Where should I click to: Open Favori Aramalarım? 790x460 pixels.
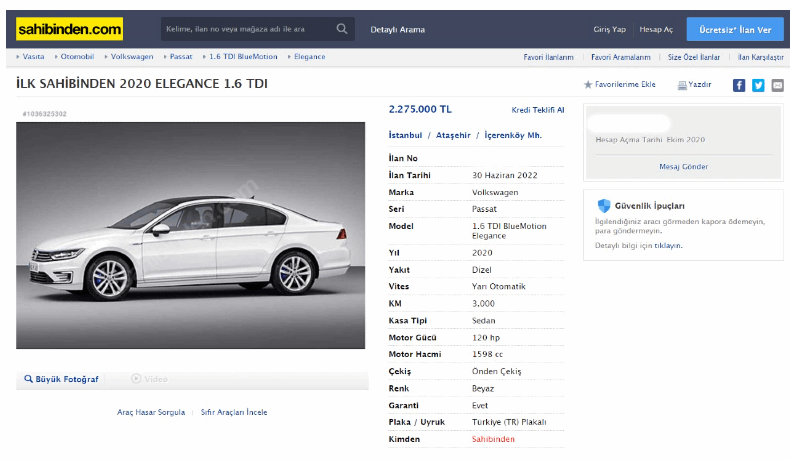(621, 57)
